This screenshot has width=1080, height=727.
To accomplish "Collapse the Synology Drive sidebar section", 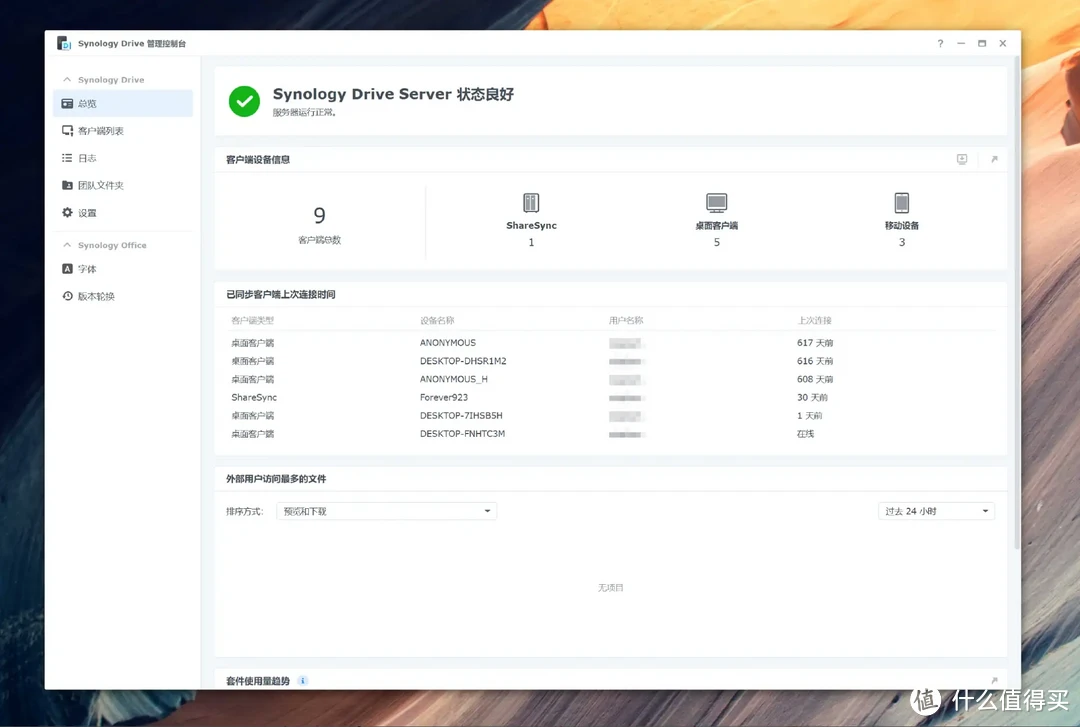I will tap(68, 80).
